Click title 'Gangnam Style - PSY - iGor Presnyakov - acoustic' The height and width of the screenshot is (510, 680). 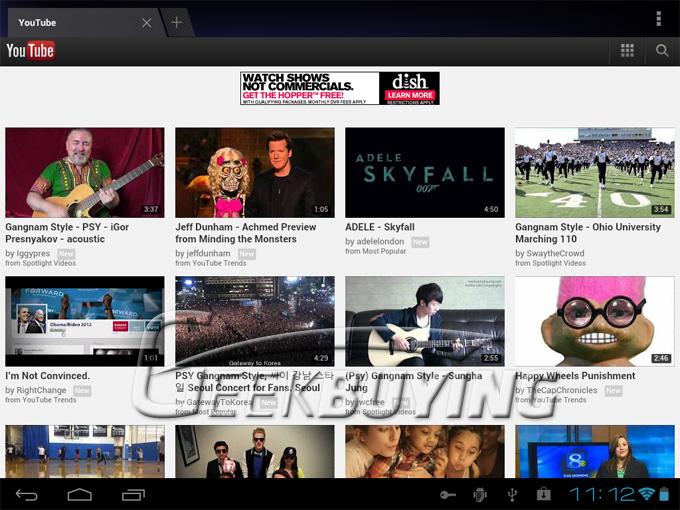pyautogui.click(x=67, y=233)
